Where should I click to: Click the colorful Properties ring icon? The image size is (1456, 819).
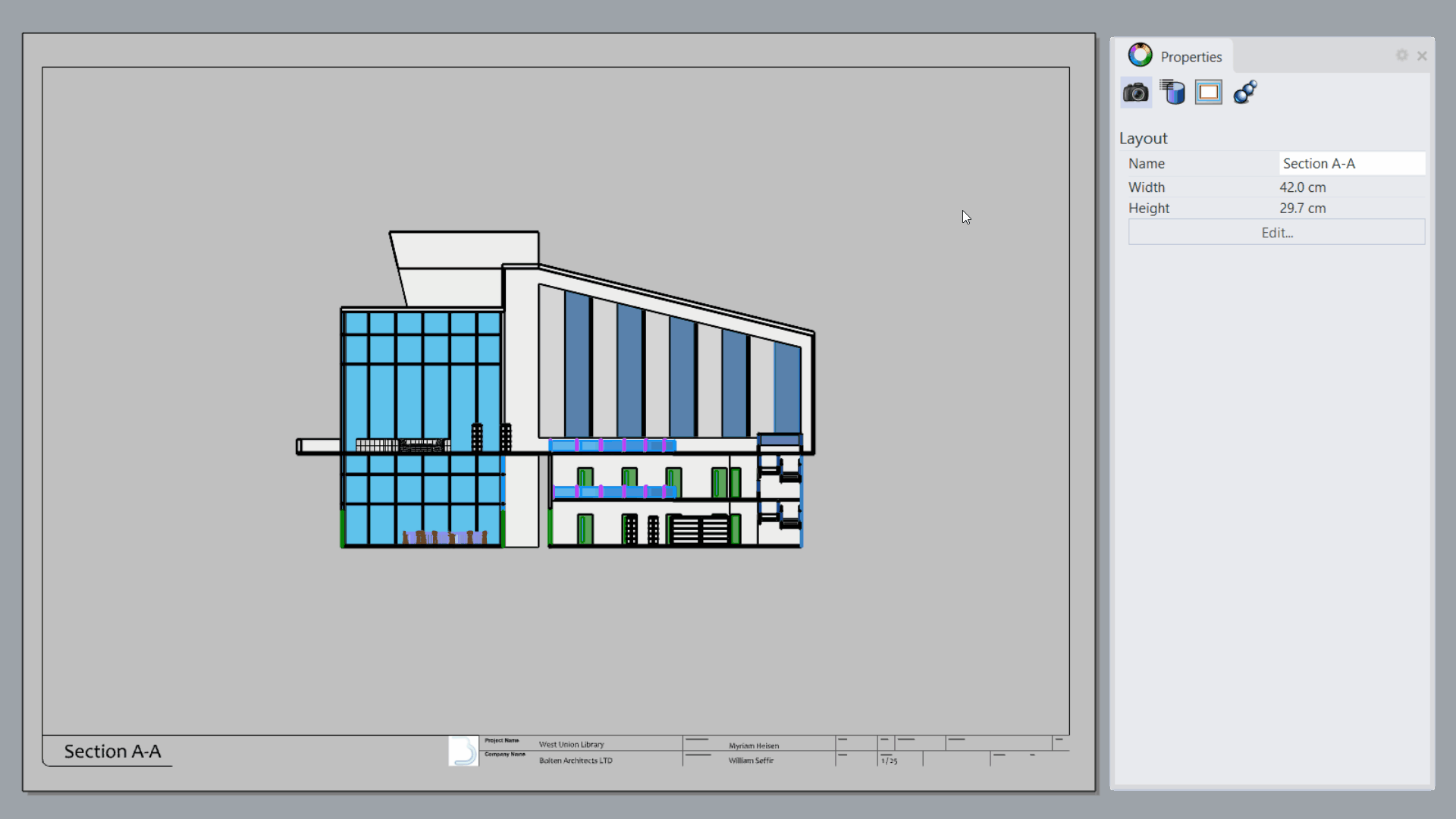pos(1140,55)
